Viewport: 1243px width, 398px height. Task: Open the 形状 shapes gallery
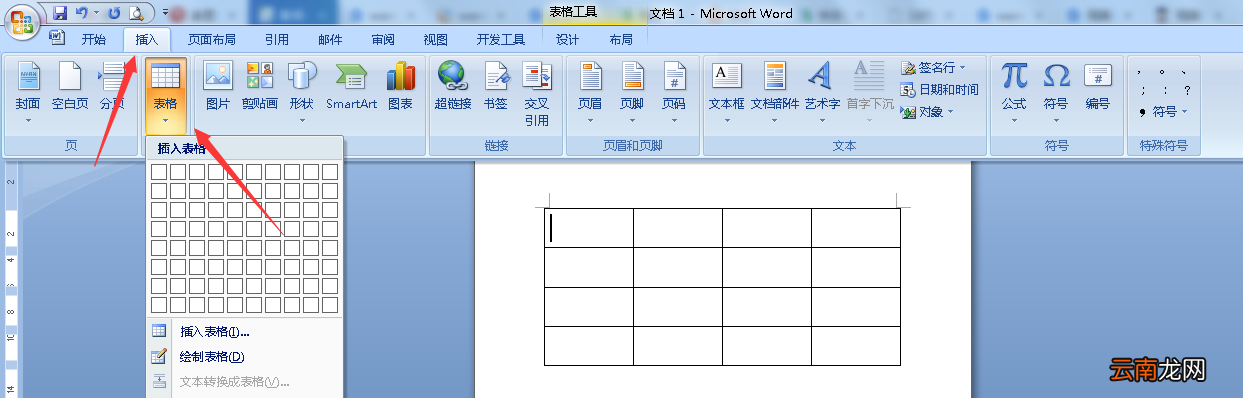coord(301,92)
